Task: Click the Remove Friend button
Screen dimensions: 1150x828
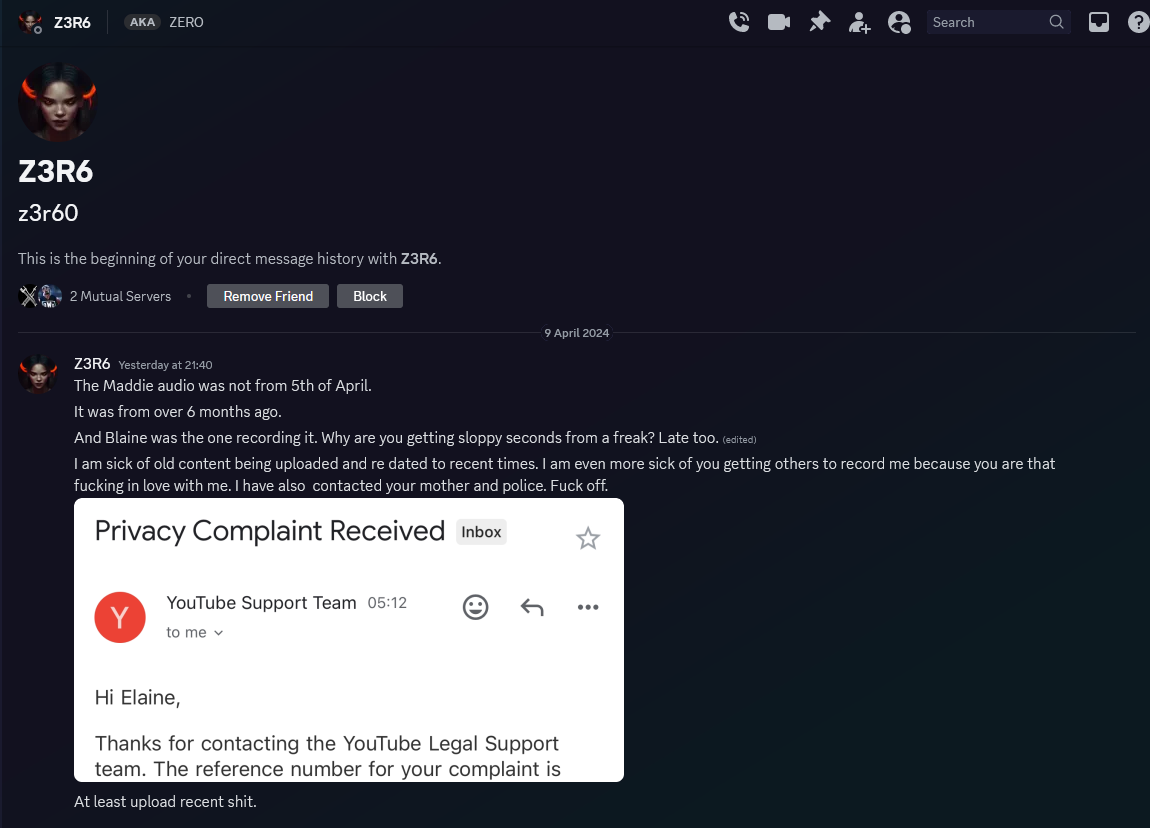Action: coord(268,296)
